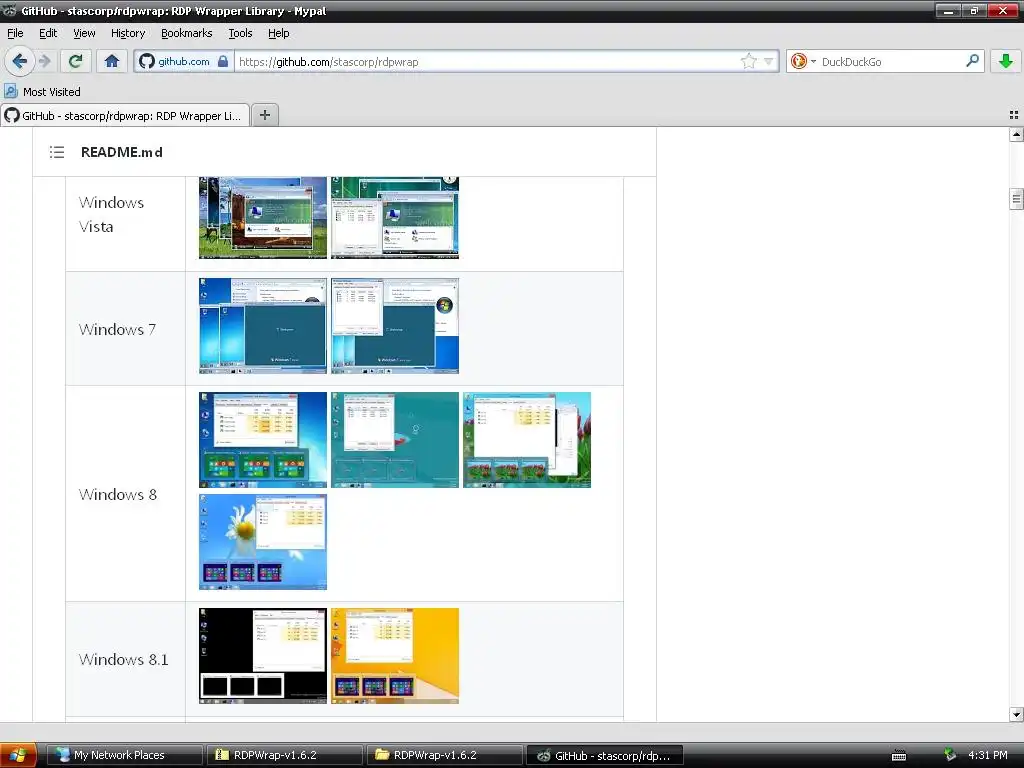Screen dimensions: 1024x768
Task: Select the GitHub stascorp/rdpwrap tab
Action: pyautogui.click(x=125, y=116)
